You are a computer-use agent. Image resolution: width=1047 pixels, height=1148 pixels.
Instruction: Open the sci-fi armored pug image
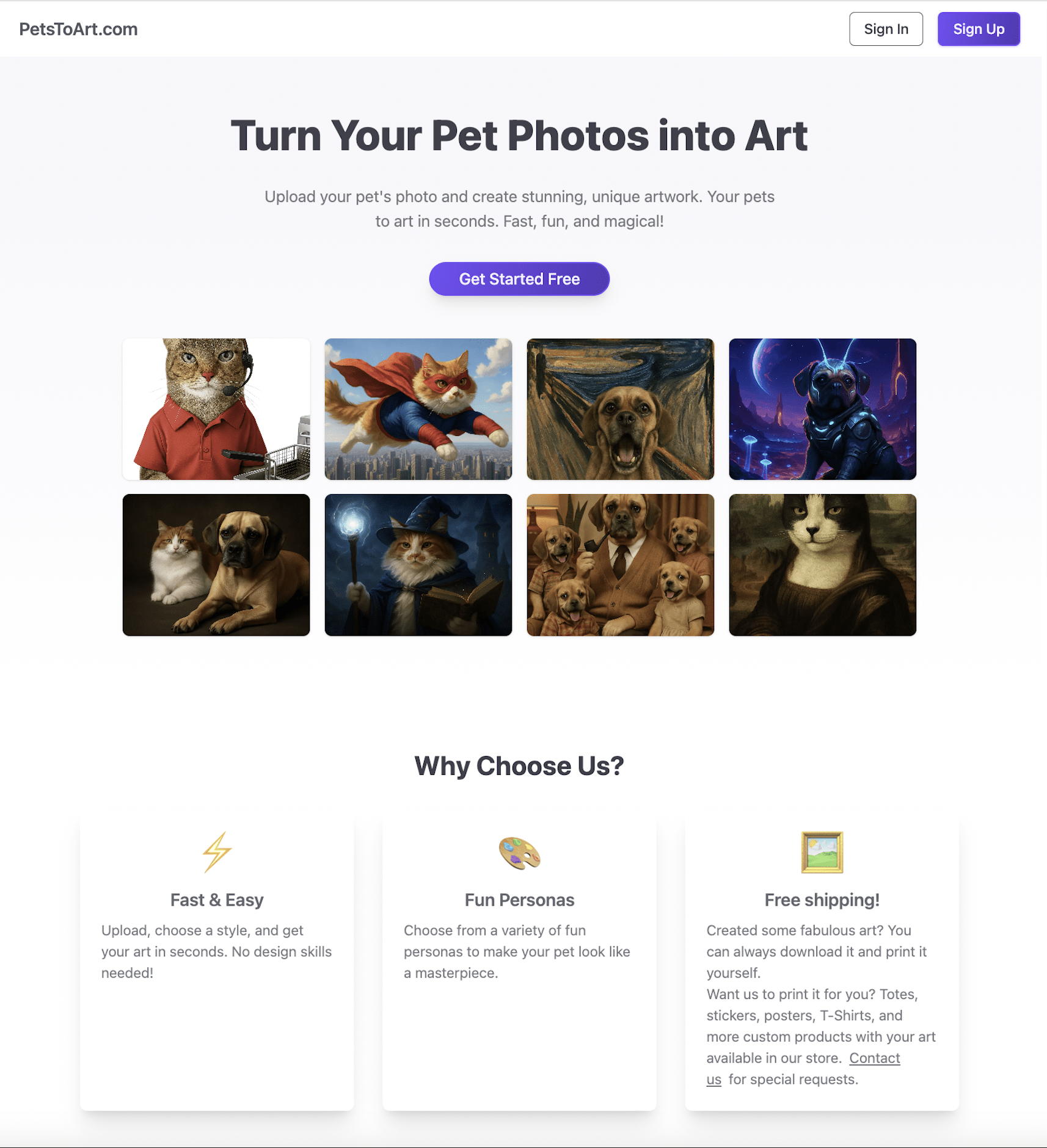pos(823,409)
